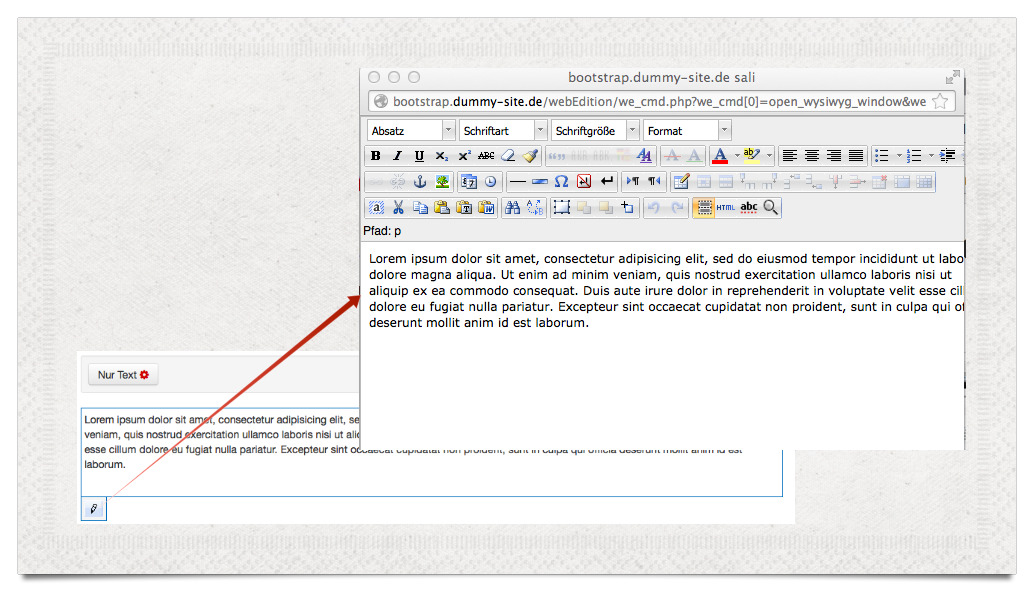Open find with the binoculars icon
Image resolution: width=1034 pixels, height=592 pixels.
click(x=512, y=208)
